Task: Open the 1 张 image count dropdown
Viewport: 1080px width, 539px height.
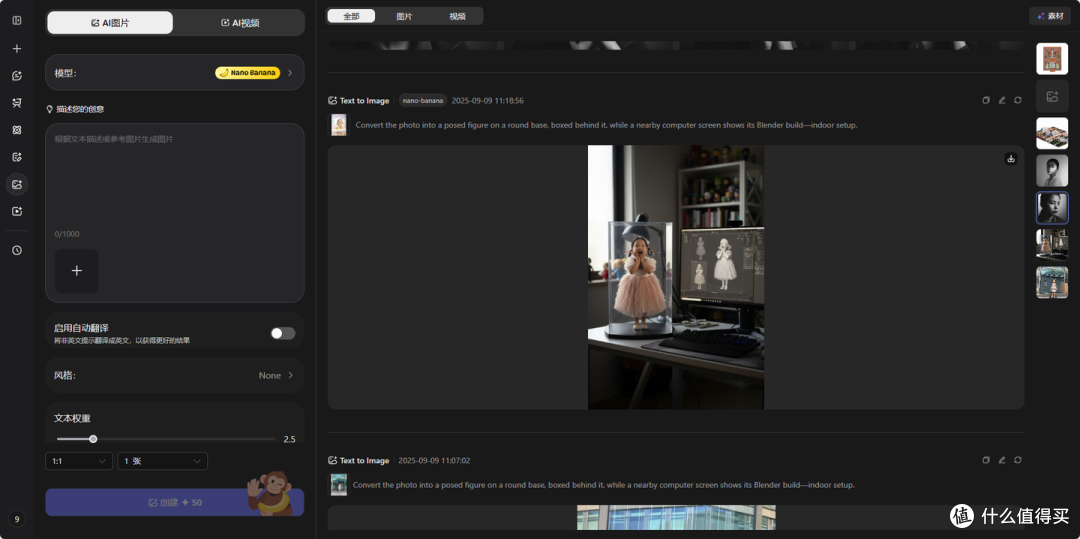Action: pos(163,461)
